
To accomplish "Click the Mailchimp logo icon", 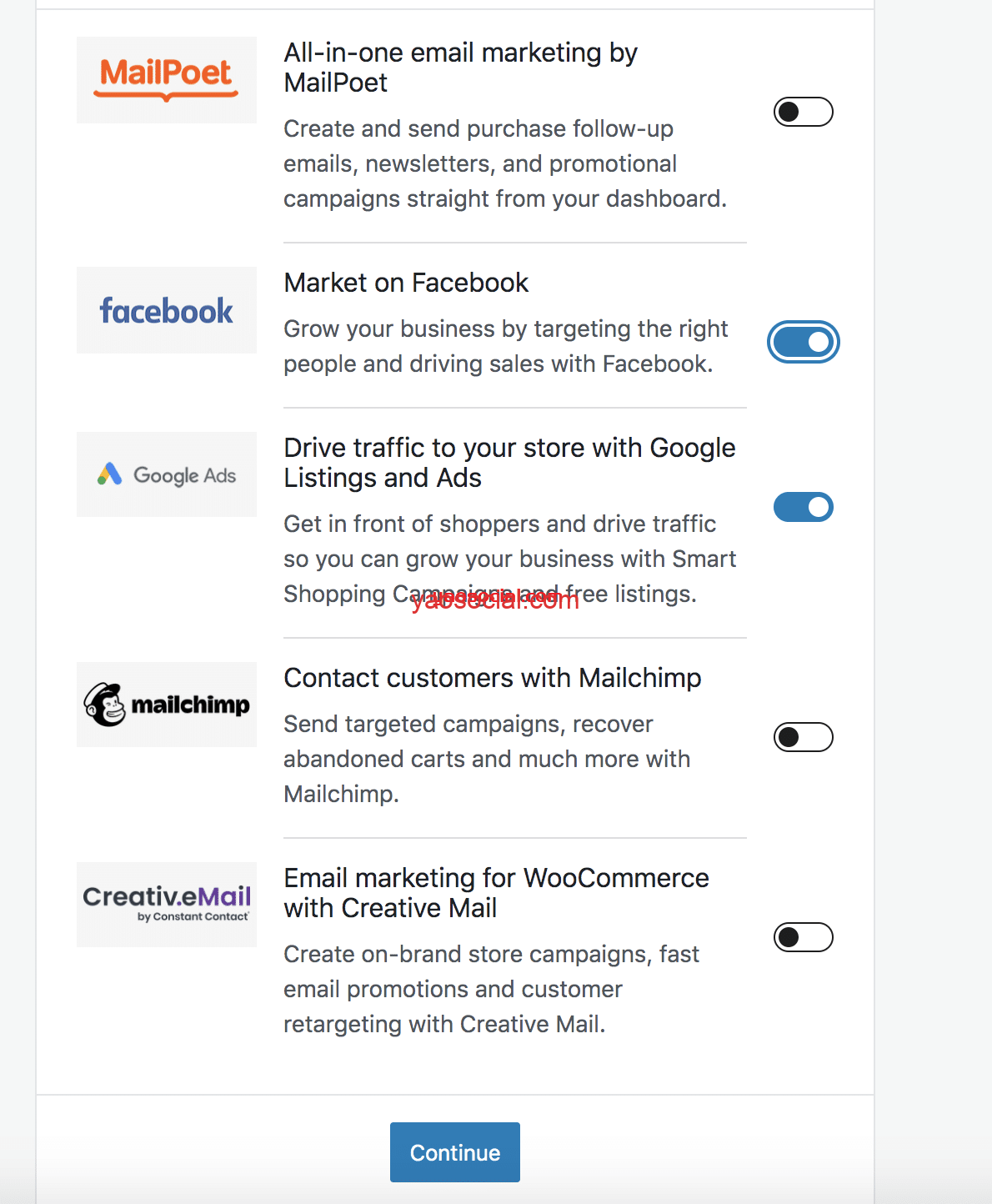I will click(167, 705).
